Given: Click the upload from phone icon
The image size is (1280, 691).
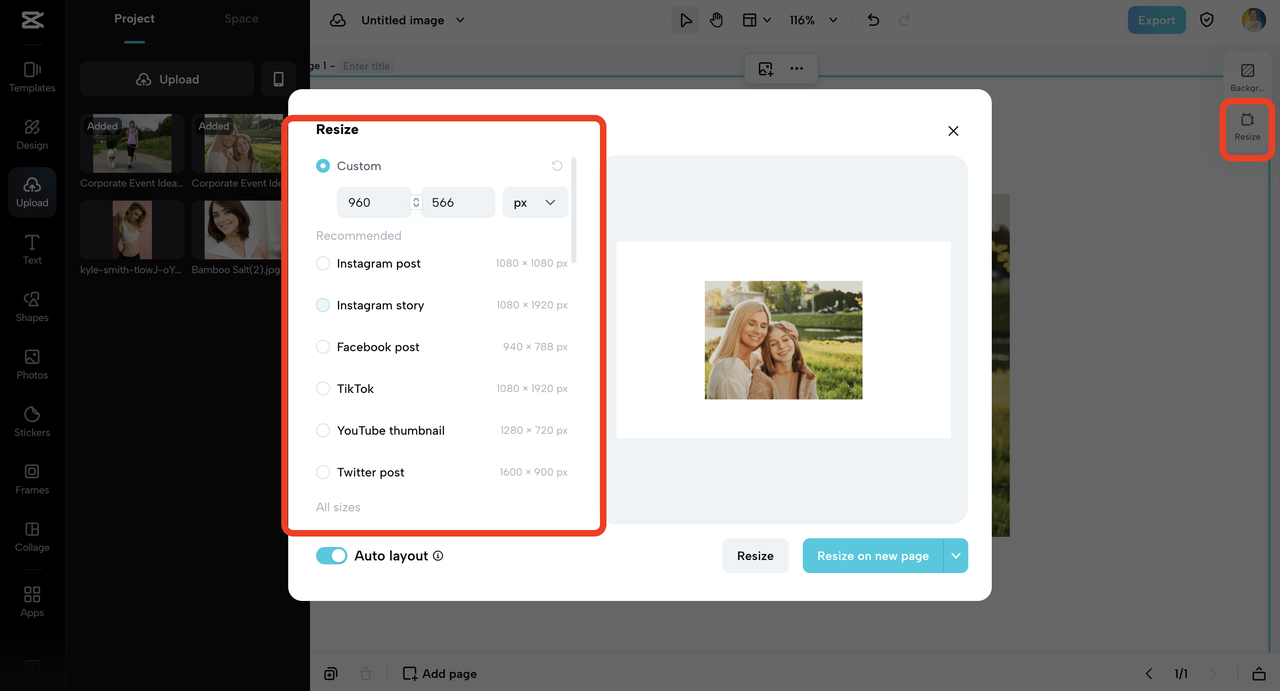Looking at the screenshot, I should tap(279, 79).
